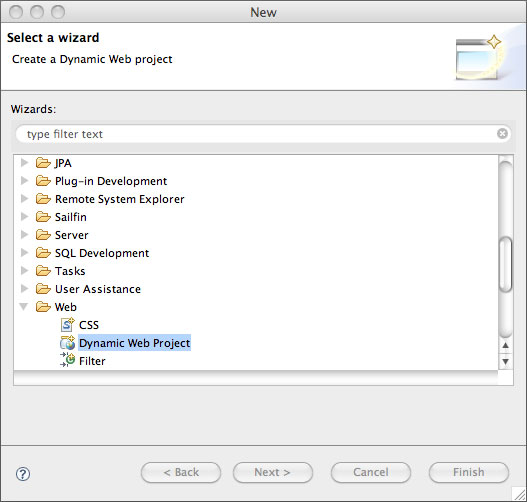Expand the SQL Development node
527x502 pixels.
[x=24, y=252]
